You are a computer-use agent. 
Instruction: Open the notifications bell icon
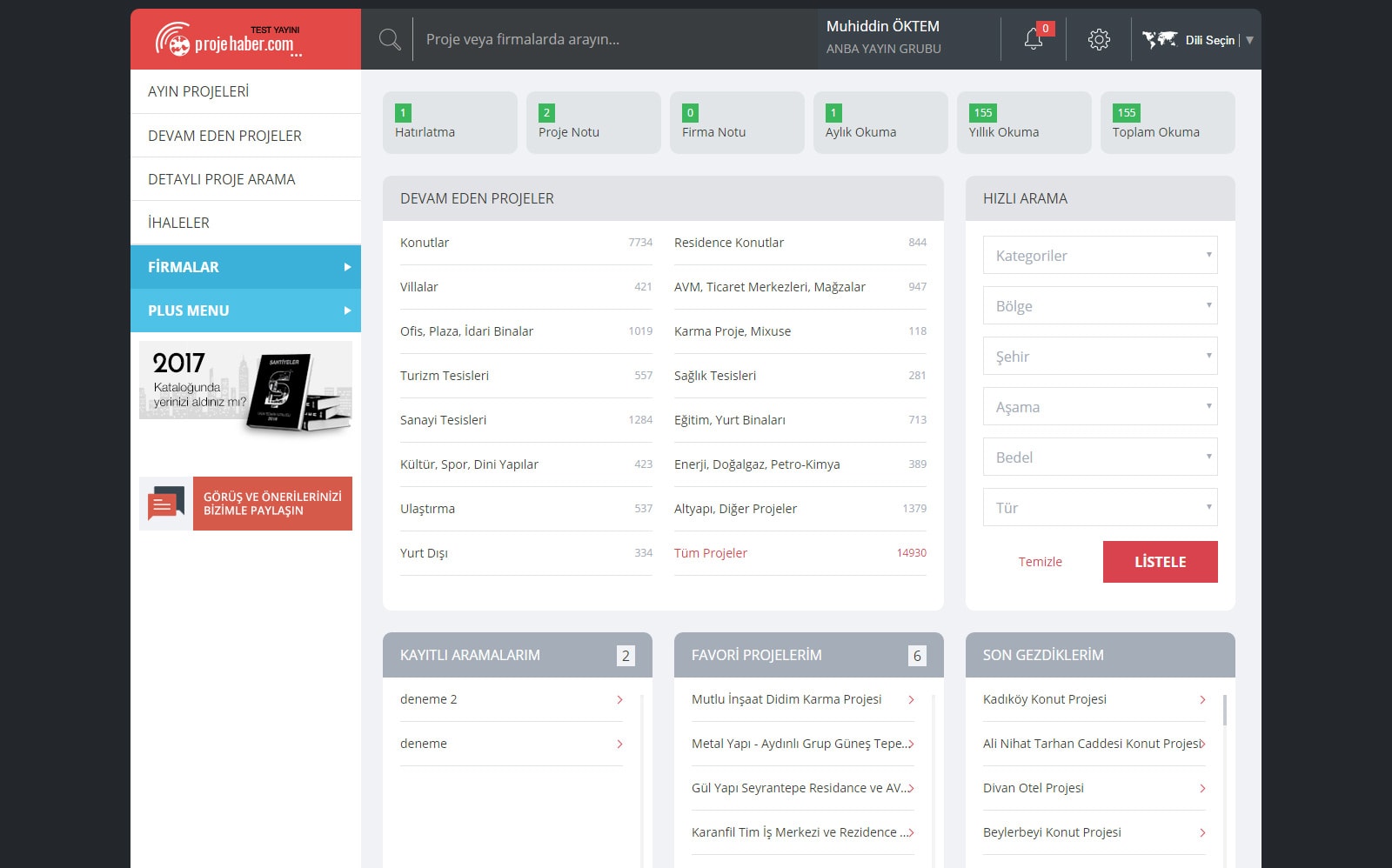(1034, 39)
